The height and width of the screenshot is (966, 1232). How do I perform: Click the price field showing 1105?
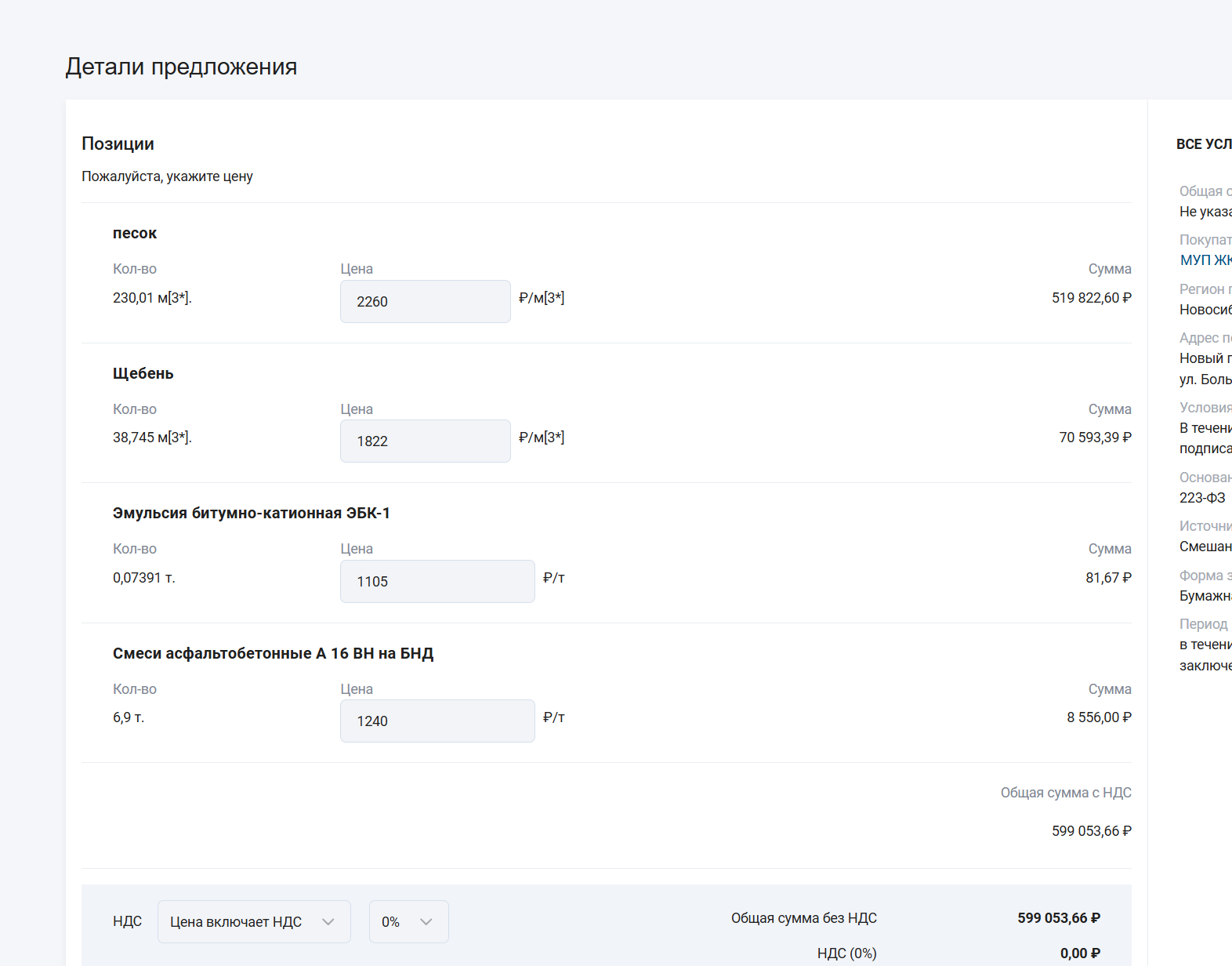[437, 581]
